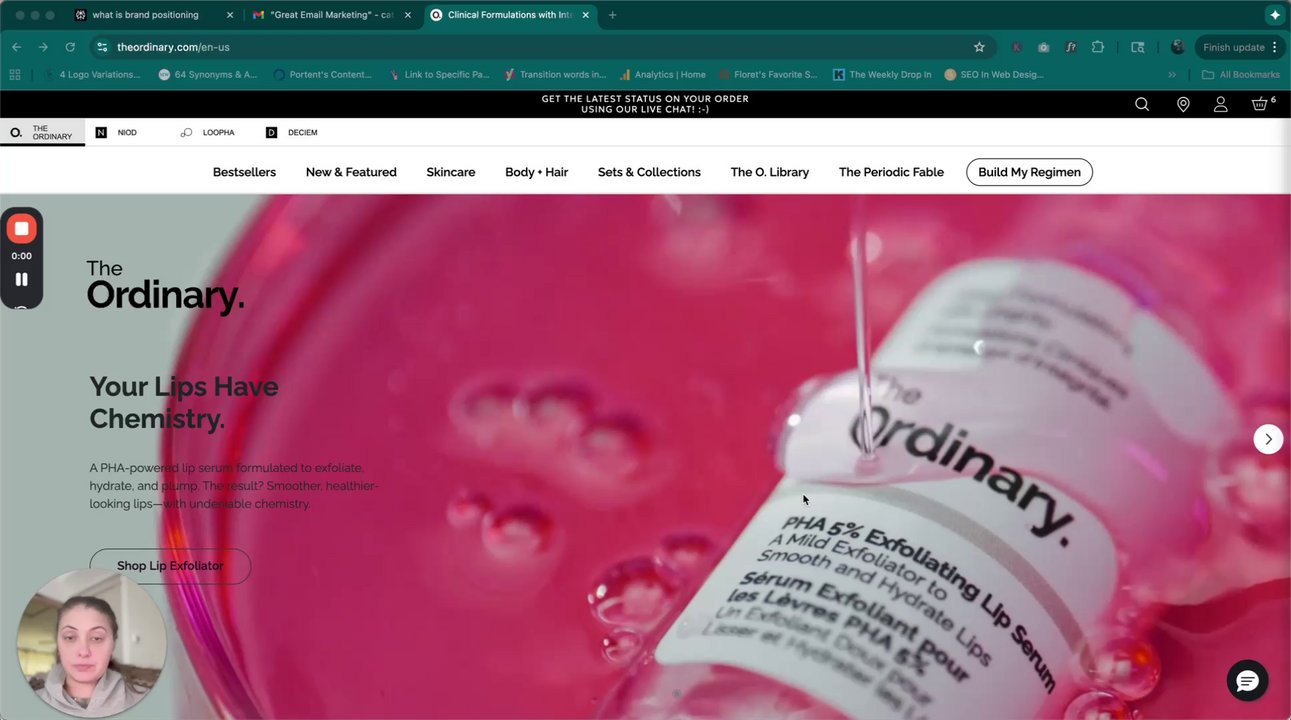The height and width of the screenshot is (720, 1291).
Task: Show more bookmarks via double chevron
Action: coord(1172,74)
